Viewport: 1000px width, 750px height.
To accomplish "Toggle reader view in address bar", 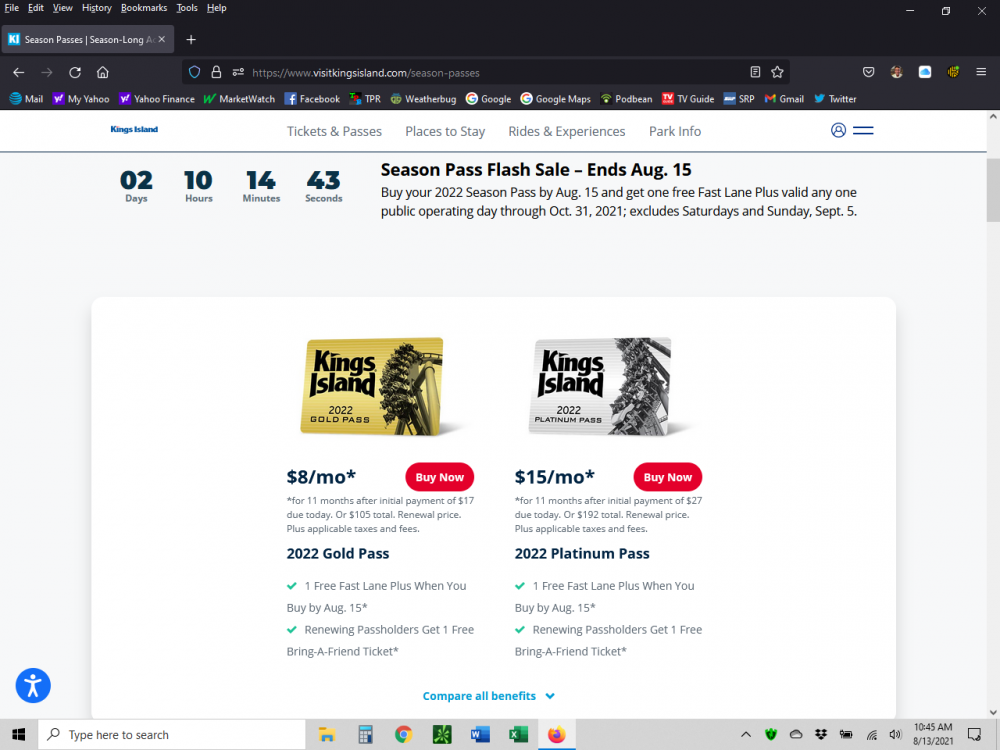I will tap(756, 72).
